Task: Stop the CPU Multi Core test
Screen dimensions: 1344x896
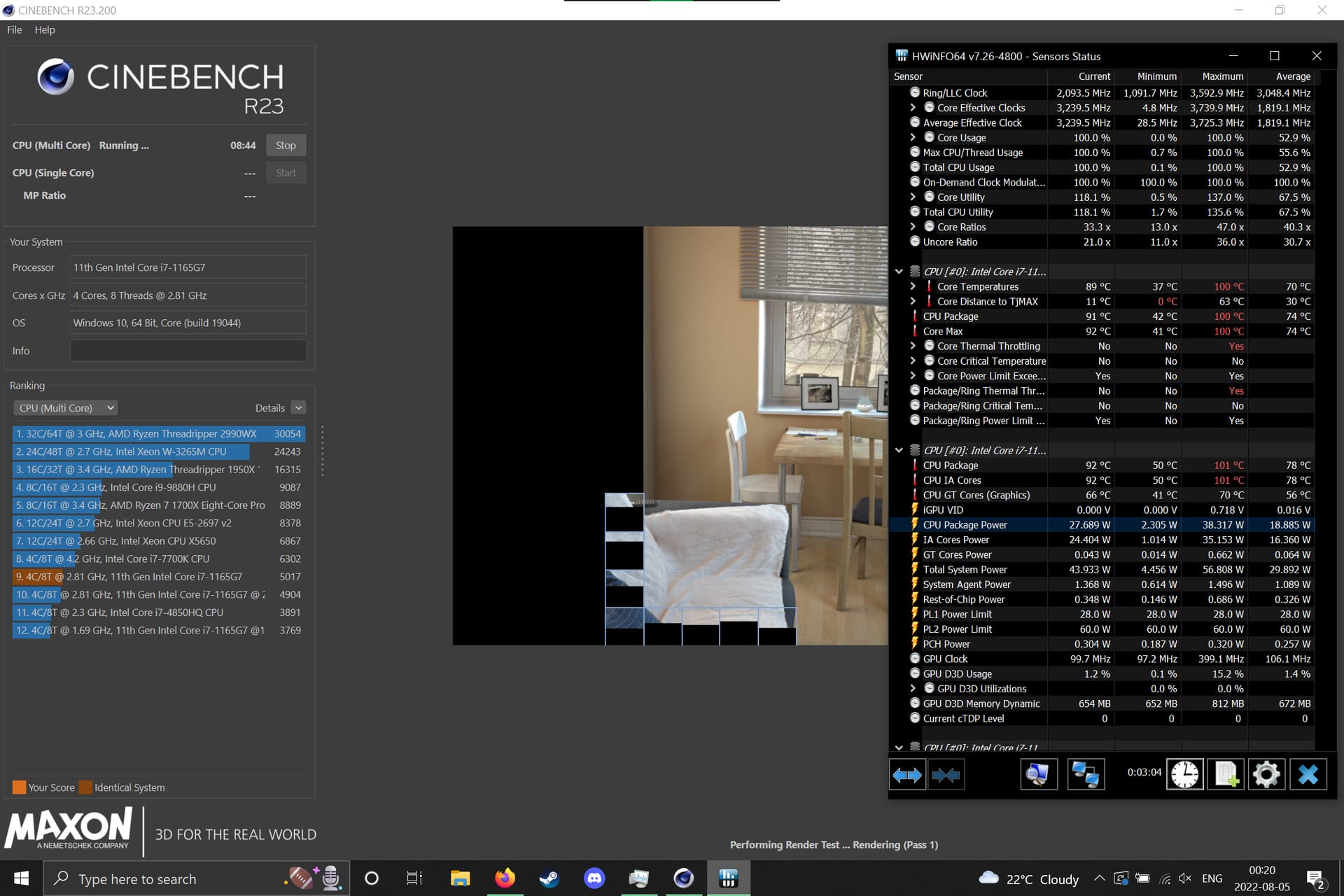Action: (286, 146)
